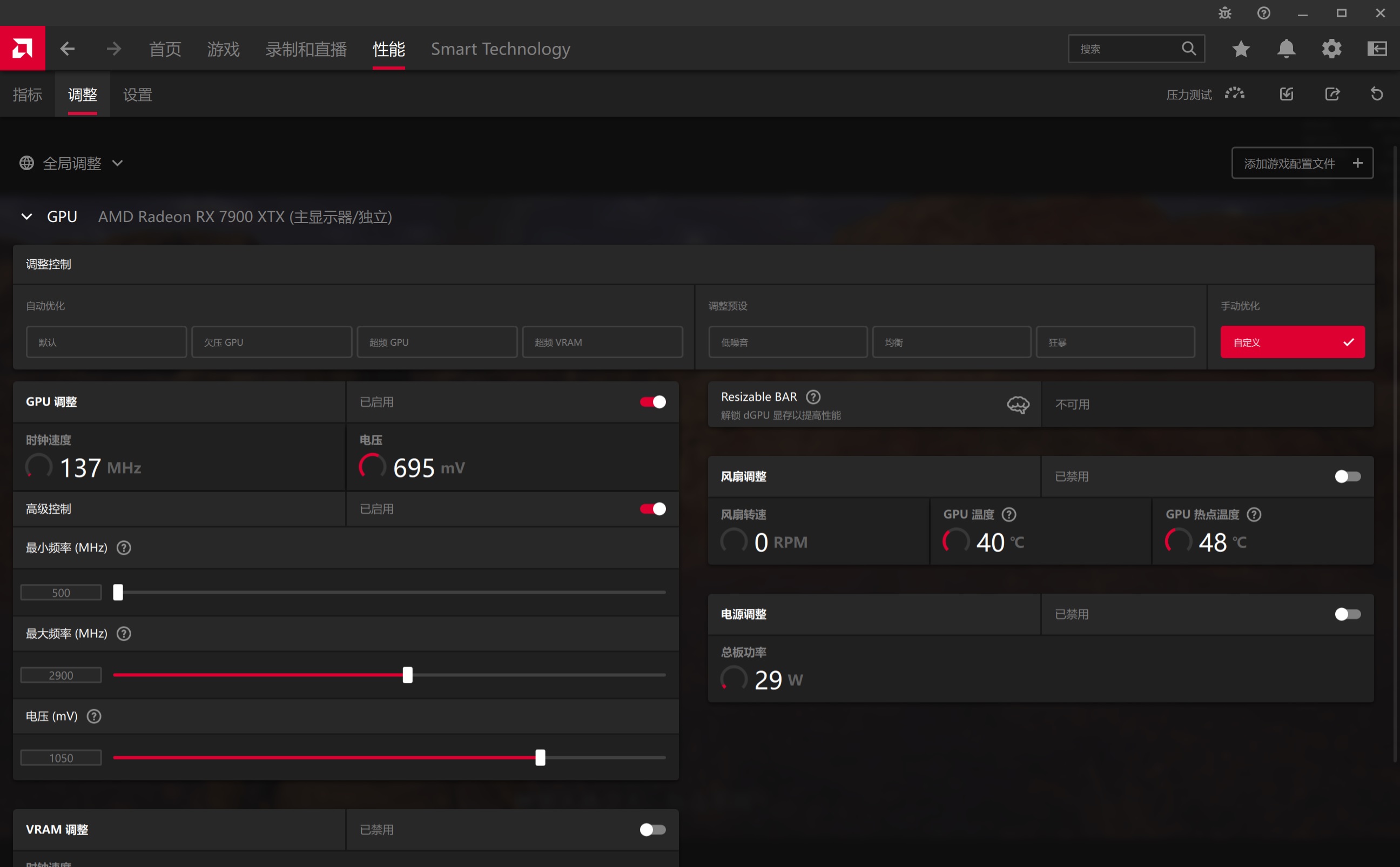Screen dimensions: 1400x867
Task: Click the export profile share icon
Action: (1332, 93)
